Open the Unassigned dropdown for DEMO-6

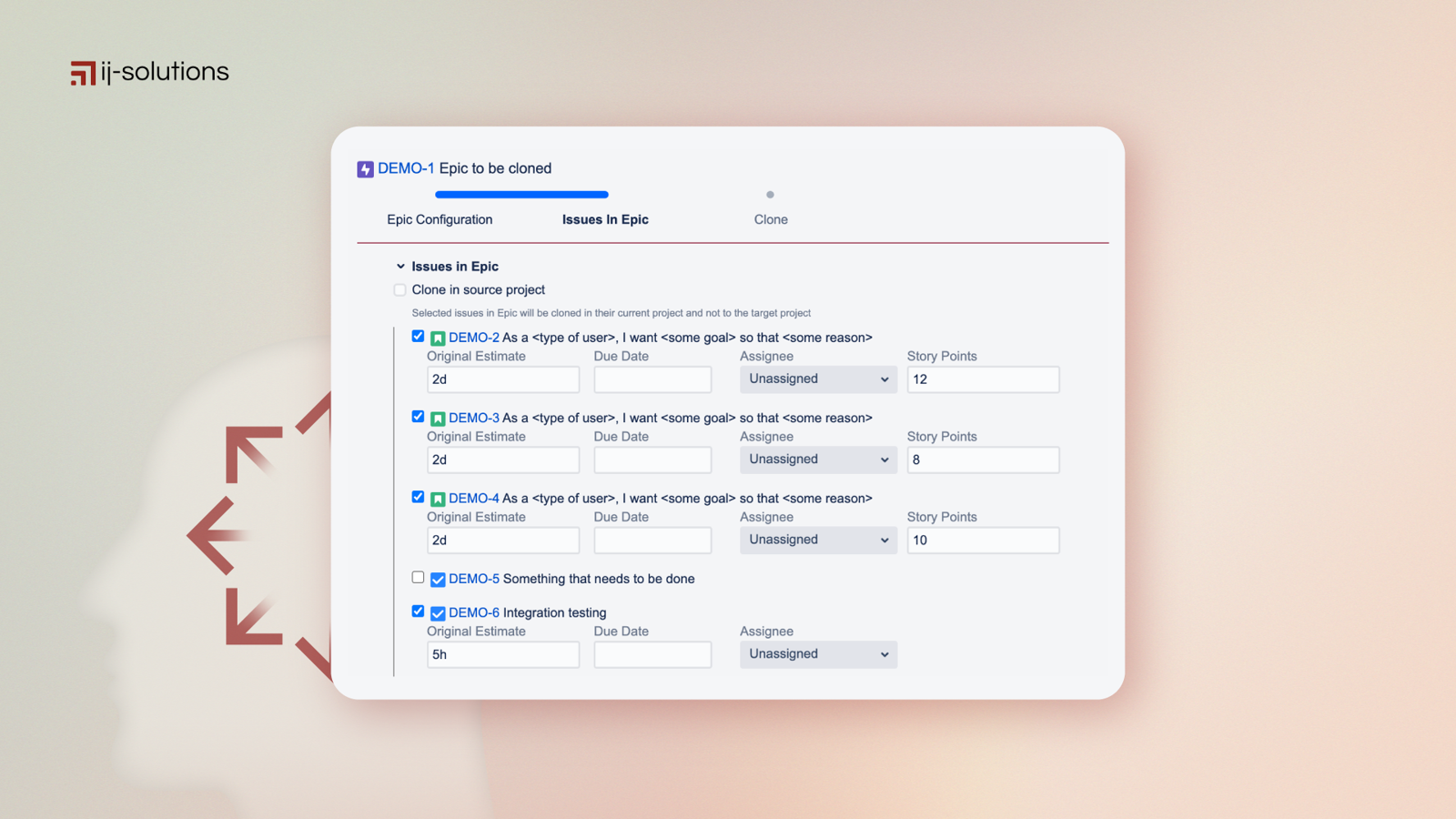pos(817,654)
